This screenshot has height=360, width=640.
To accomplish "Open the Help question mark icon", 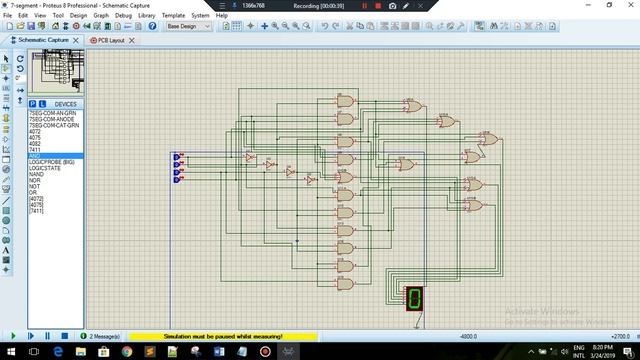I will (x=152, y=26).
